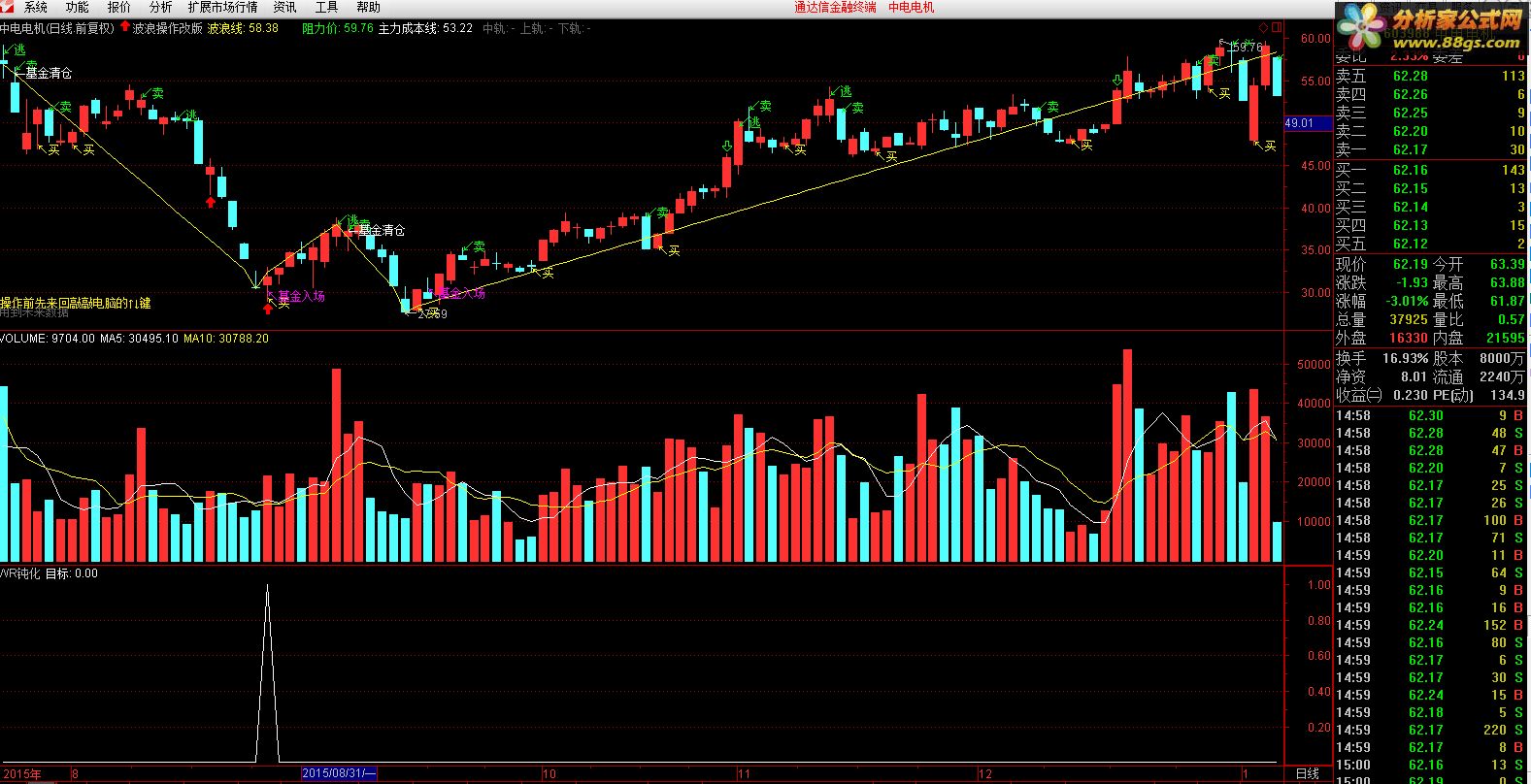Click the 最低 value 61.87
The width and height of the screenshot is (1531, 784).
point(1507,301)
